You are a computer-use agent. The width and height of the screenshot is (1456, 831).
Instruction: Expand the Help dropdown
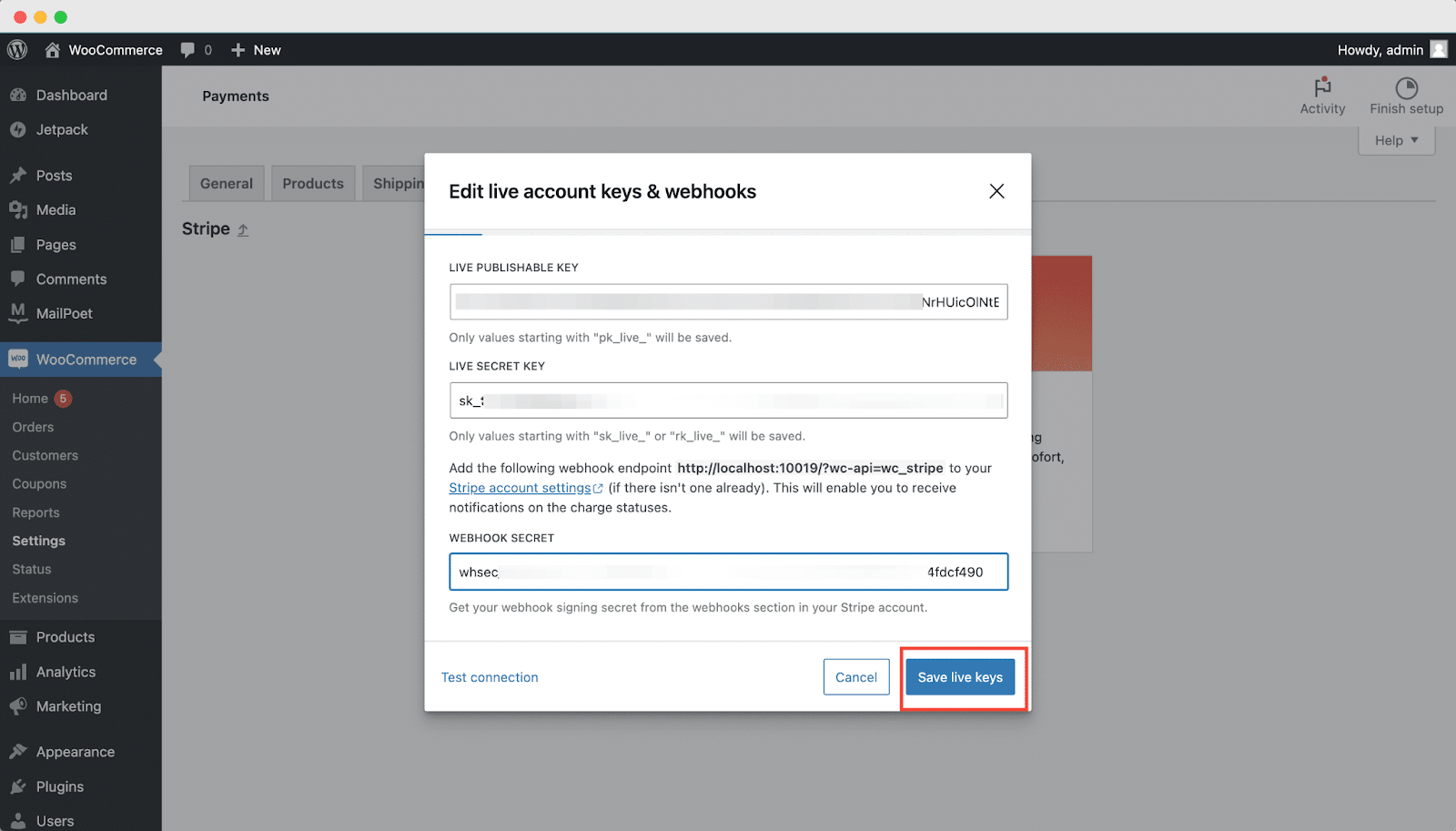[x=1396, y=140]
